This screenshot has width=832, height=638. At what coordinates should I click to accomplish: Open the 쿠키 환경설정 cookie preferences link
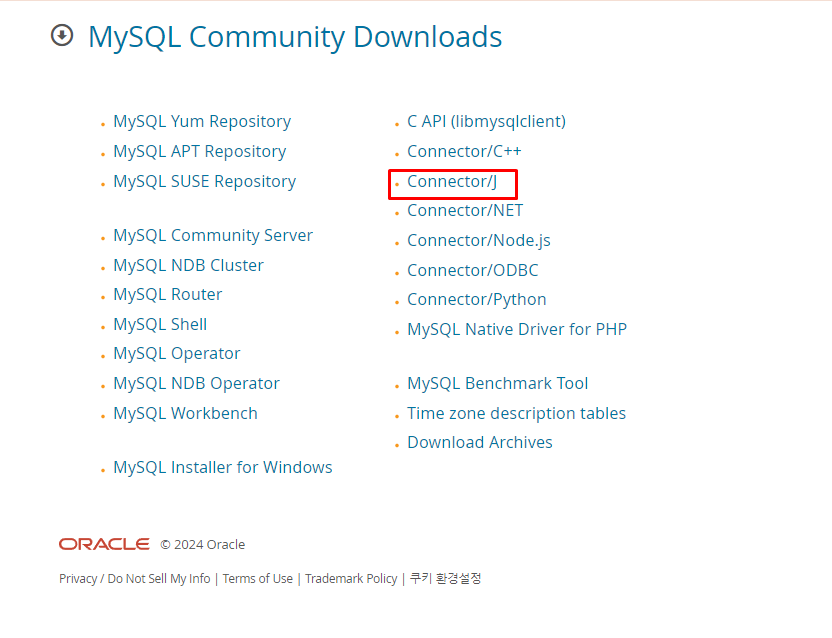click(x=445, y=578)
